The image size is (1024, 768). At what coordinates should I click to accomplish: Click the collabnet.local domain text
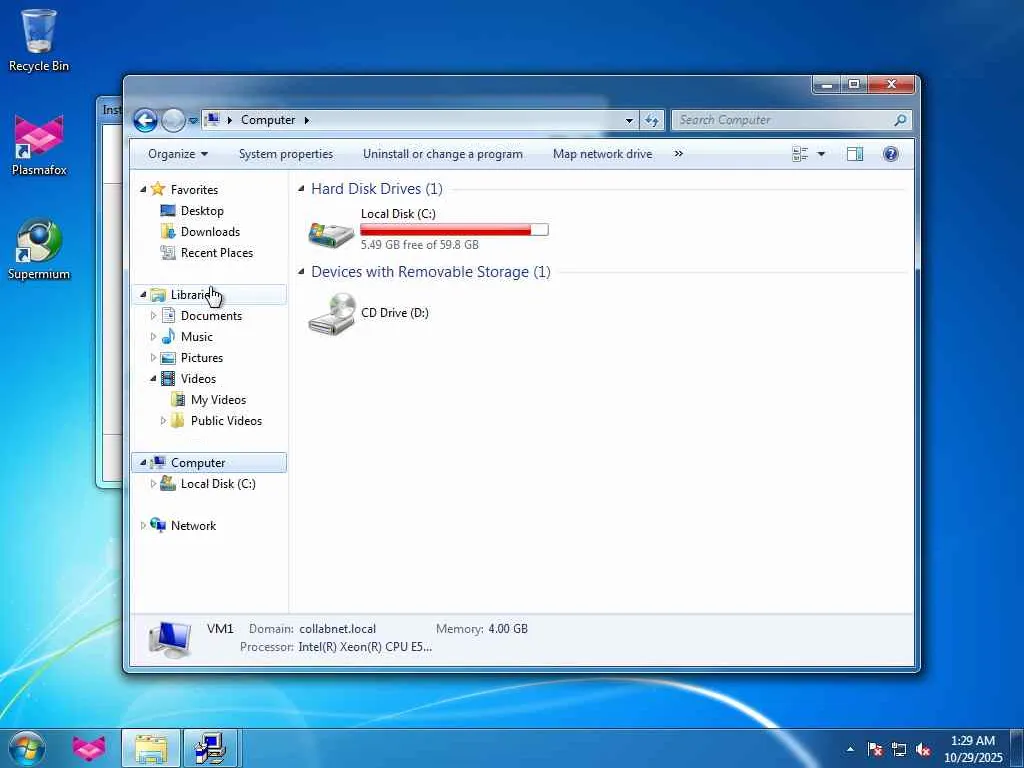coord(338,629)
